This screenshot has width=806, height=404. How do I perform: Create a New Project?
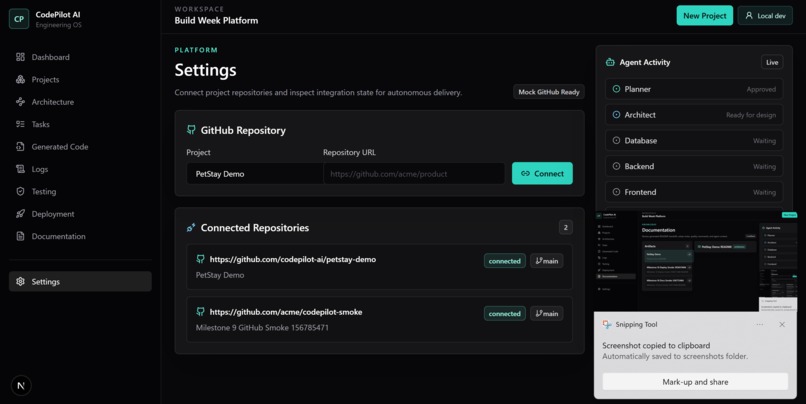(x=705, y=15)
